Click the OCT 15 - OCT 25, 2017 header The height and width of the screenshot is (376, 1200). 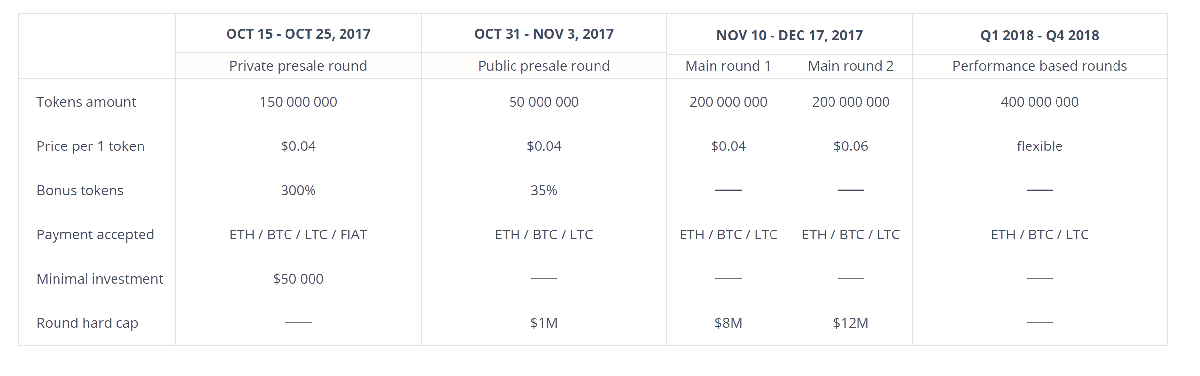click(x=298, y=34)
